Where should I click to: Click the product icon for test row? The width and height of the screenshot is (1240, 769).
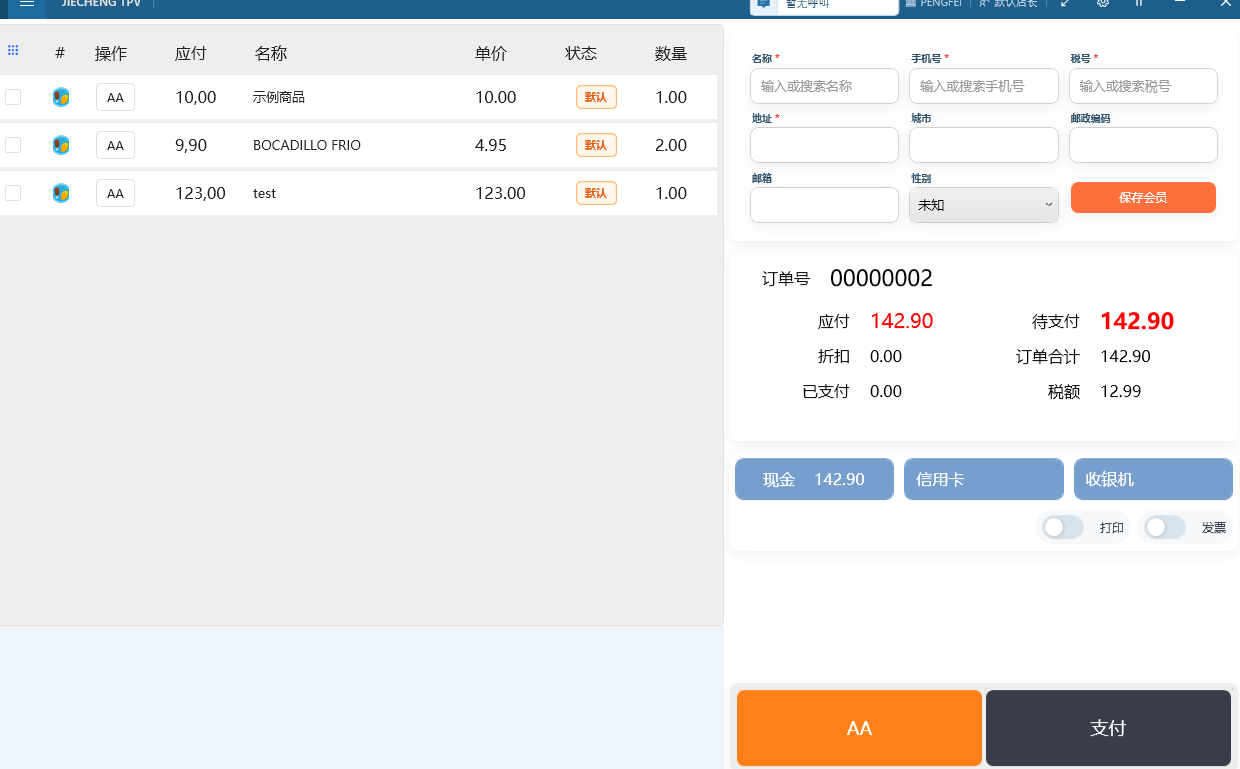click(61, 193)
